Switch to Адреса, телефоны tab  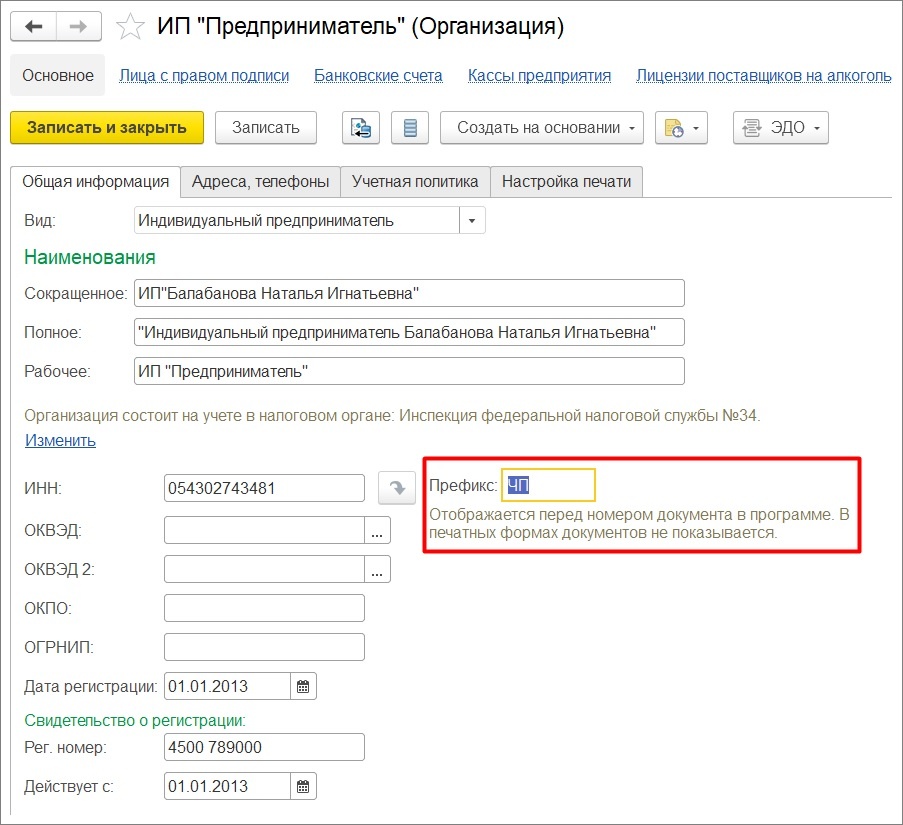tap(260, 182)
